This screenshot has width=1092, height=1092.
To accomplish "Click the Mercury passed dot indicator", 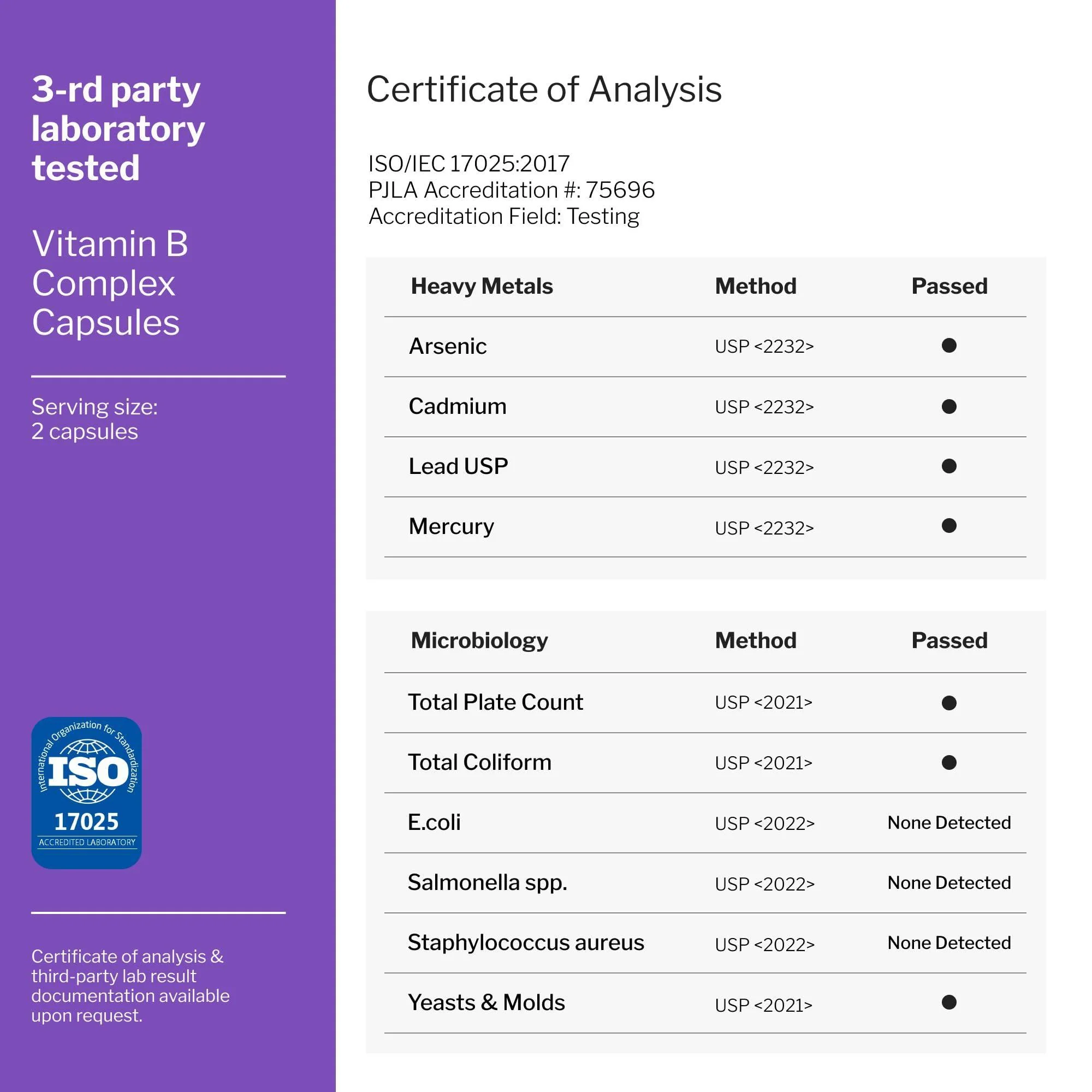I will [949, 526].
